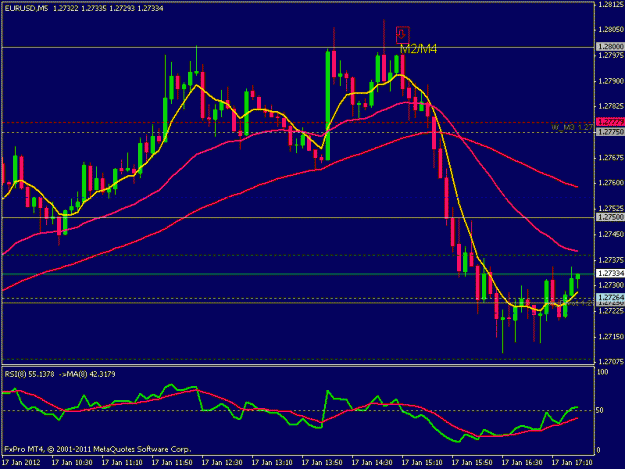This screenshot has height=469, width=625.
Task: Select the 17 Jan 17:10 time label
Action: click(572, 463)
